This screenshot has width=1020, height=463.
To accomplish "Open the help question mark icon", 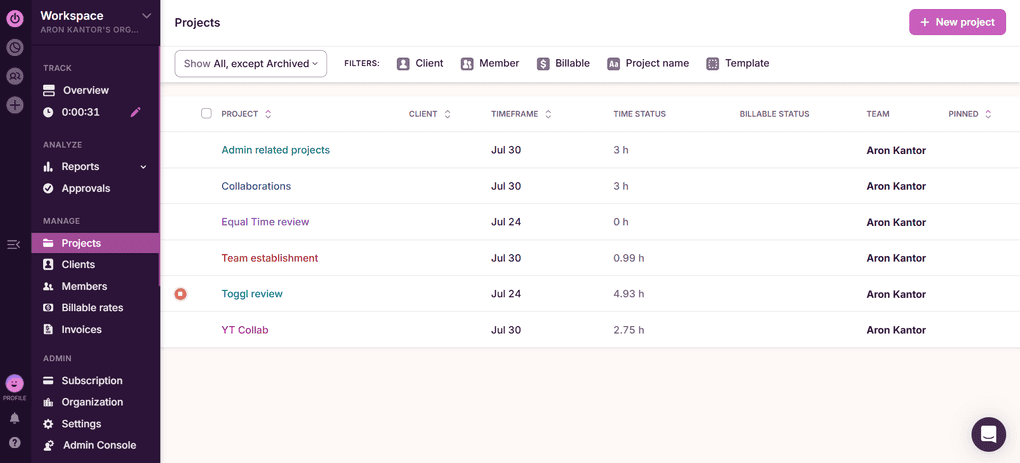I will 15,443.
